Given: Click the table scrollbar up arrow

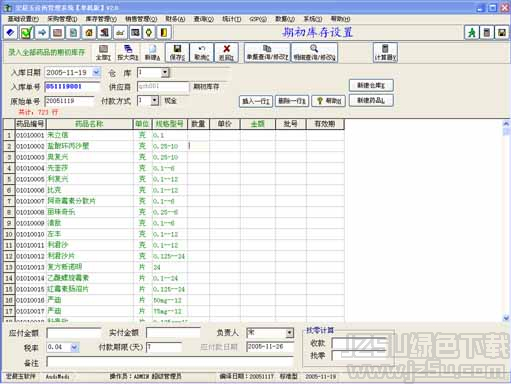Looking at the screenshot, I should [x=506, y=124].
